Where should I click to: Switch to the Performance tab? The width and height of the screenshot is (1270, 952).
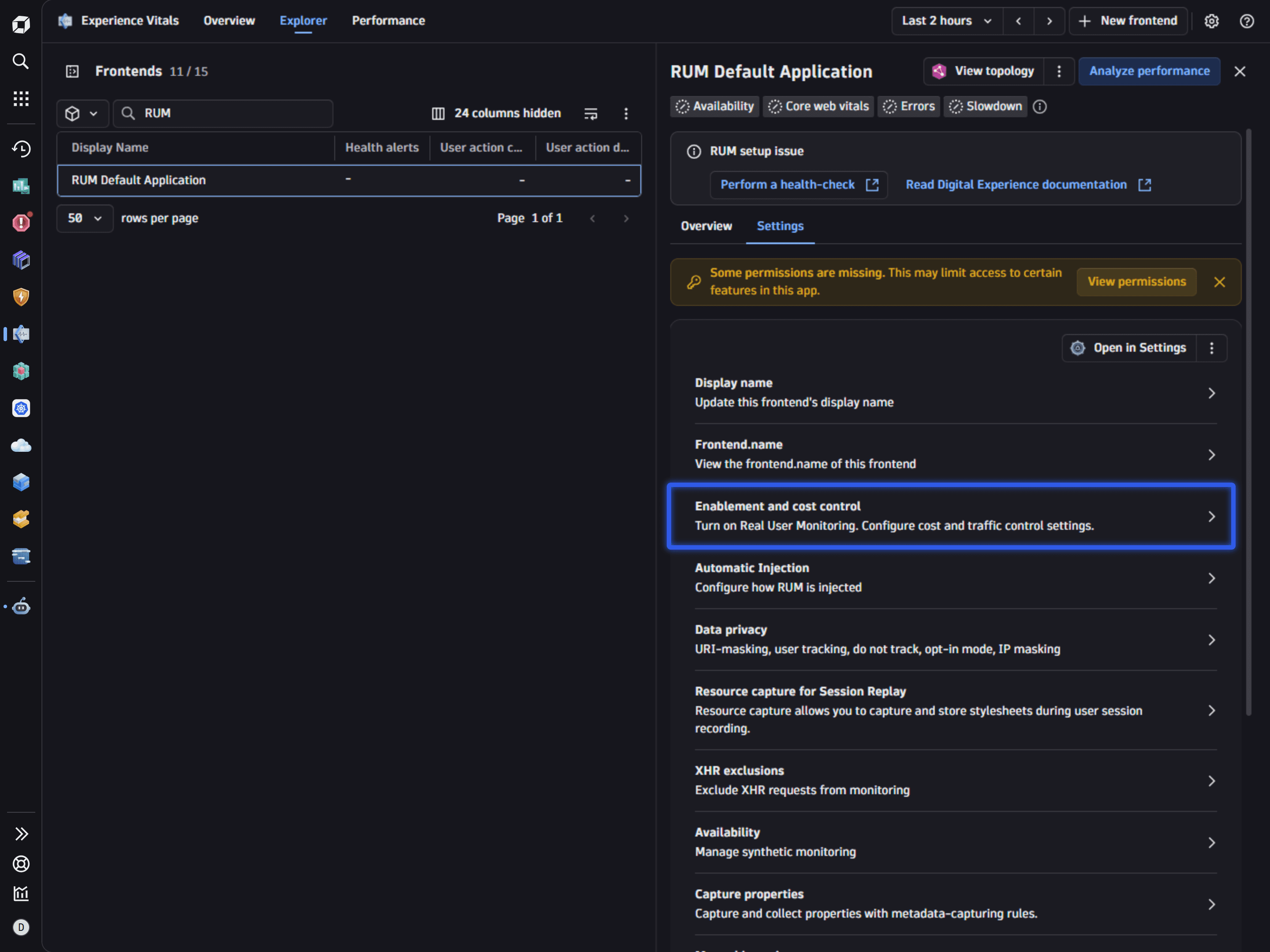click(x=388, y=21)
